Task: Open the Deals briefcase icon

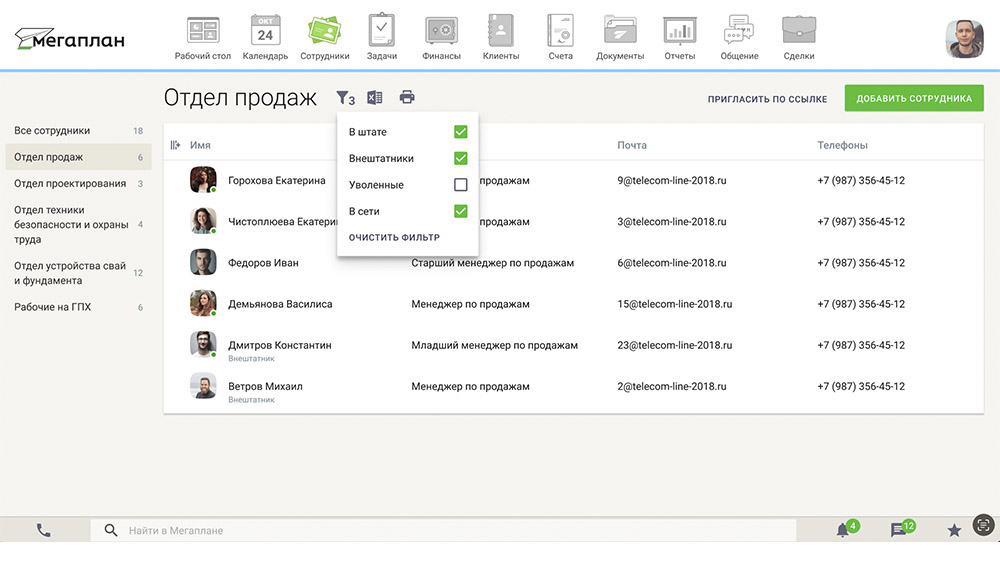Action: coord(798,31)
